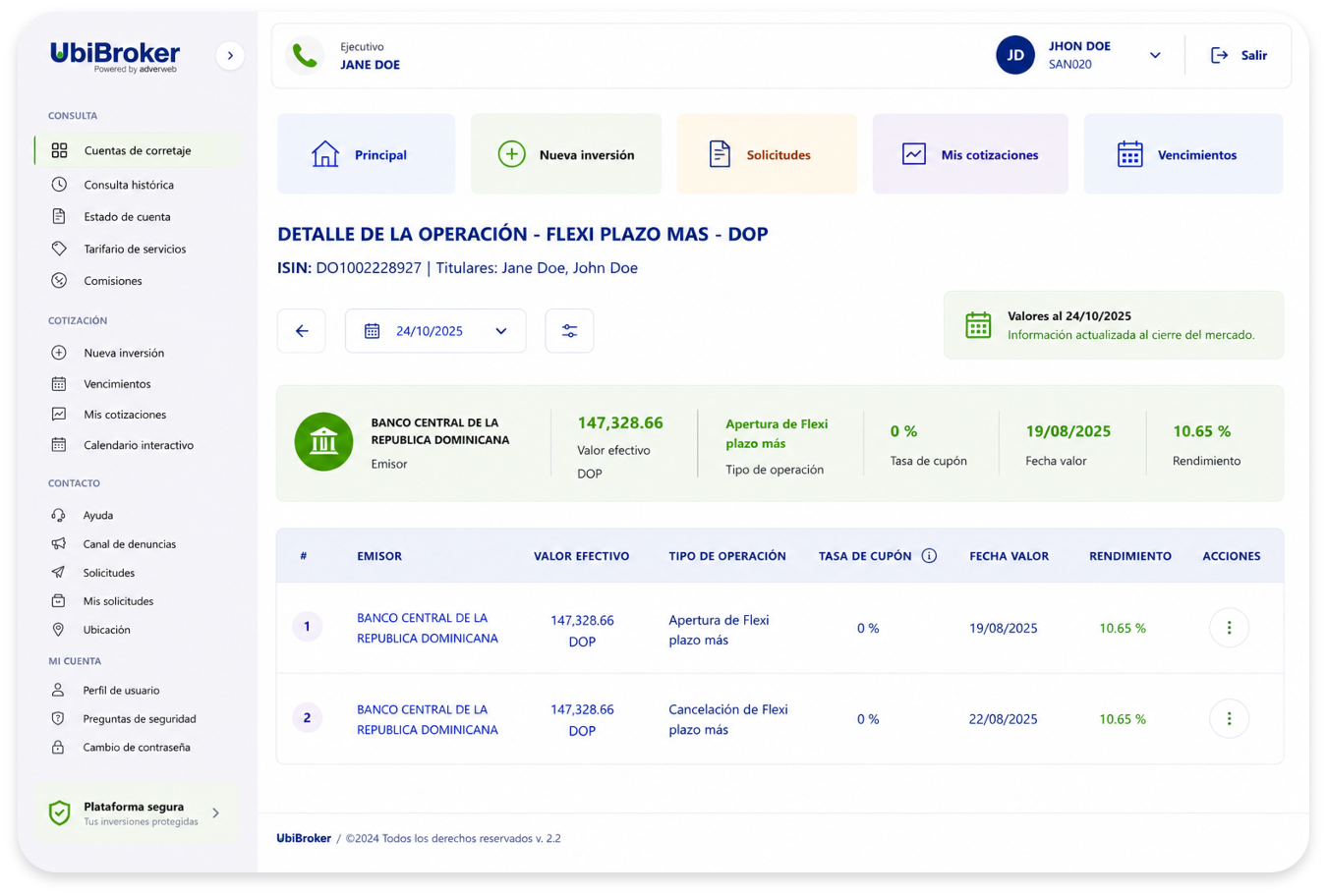Image resolution: width=1327 pixels, height=896 pixels.
Task: Click the VALOR EFECTIVO column header
Action: pyautogui.click(x=581, y=556)
